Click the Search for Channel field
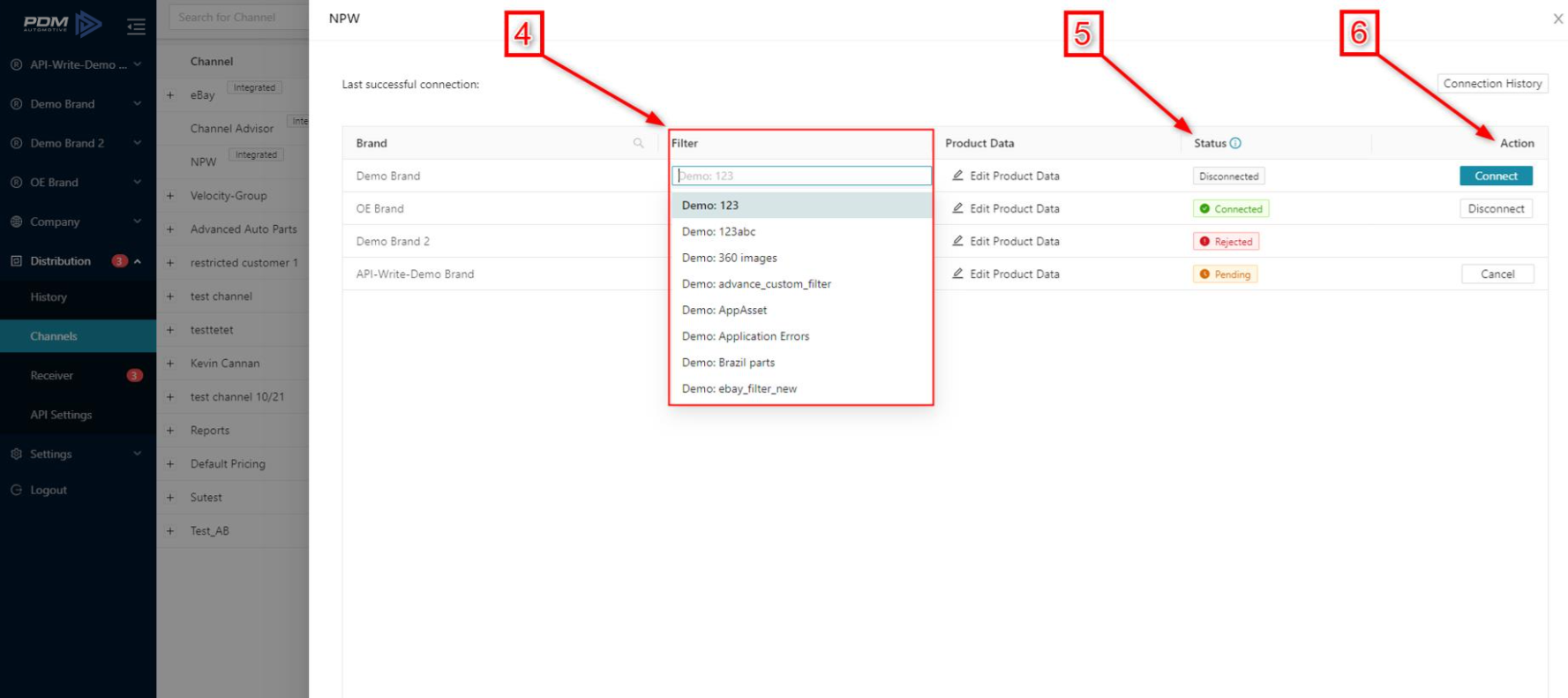The image size is (1568, 698). [x=238, y=17]
